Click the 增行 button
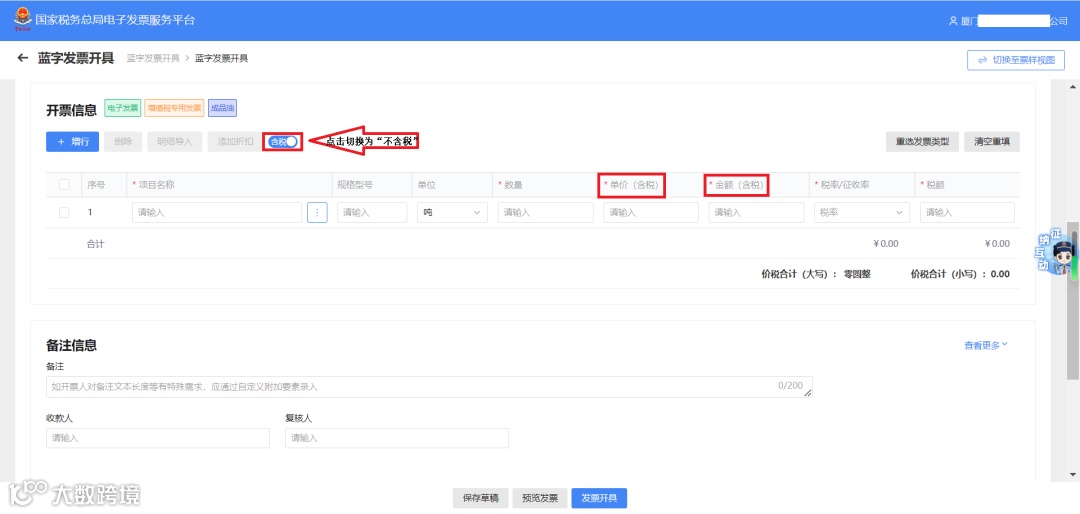 click(72, 142)
